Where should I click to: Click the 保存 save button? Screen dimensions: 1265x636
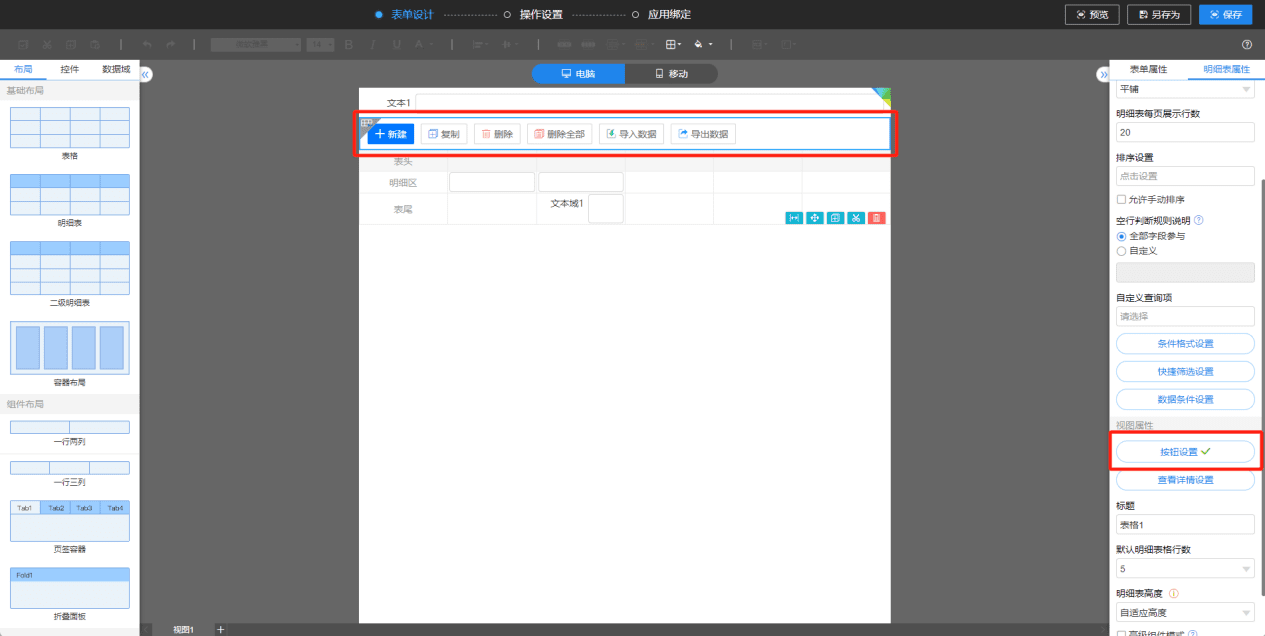coord(1225,14)
